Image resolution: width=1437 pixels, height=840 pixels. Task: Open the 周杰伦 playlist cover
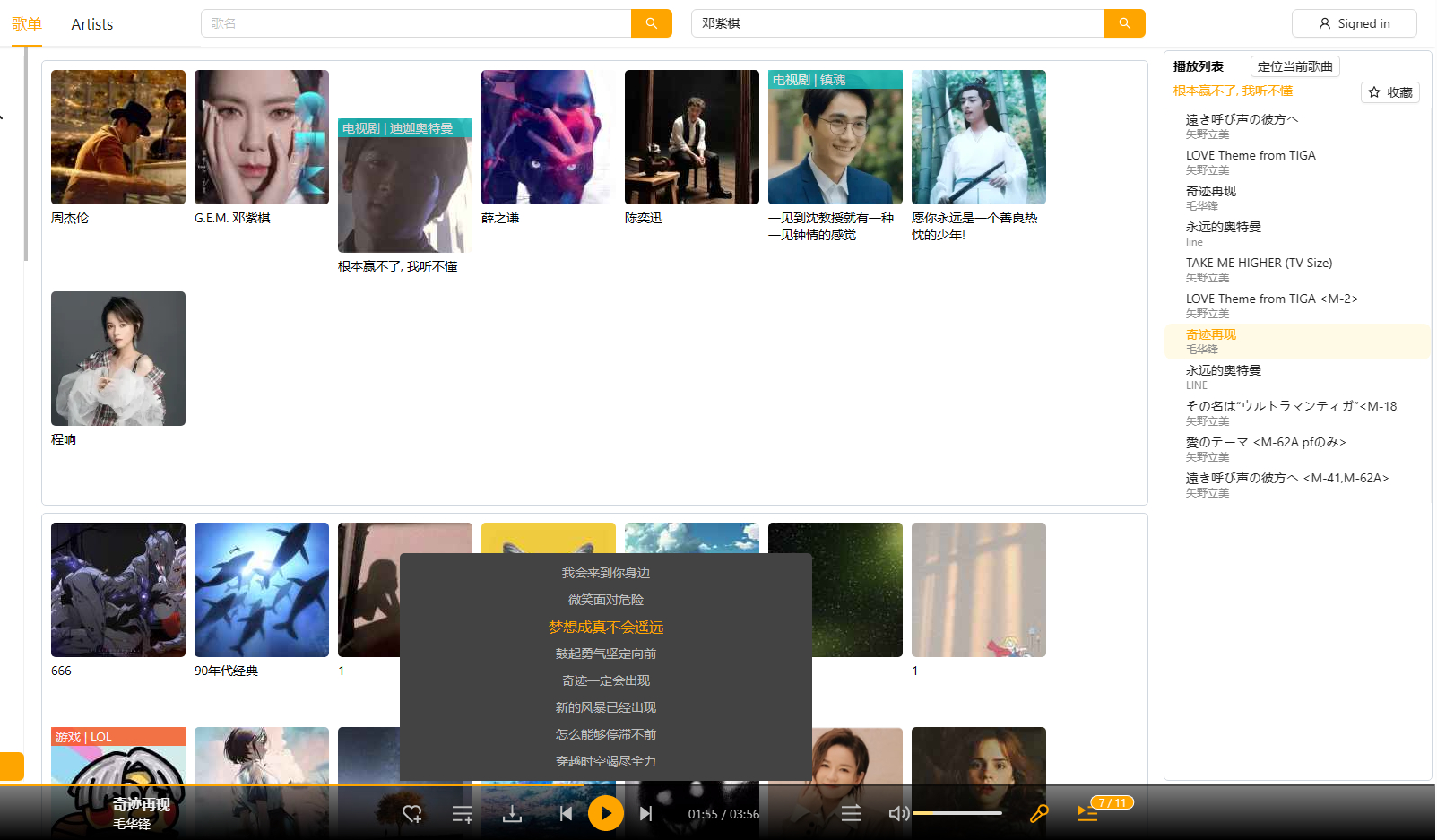click(118, 137)
